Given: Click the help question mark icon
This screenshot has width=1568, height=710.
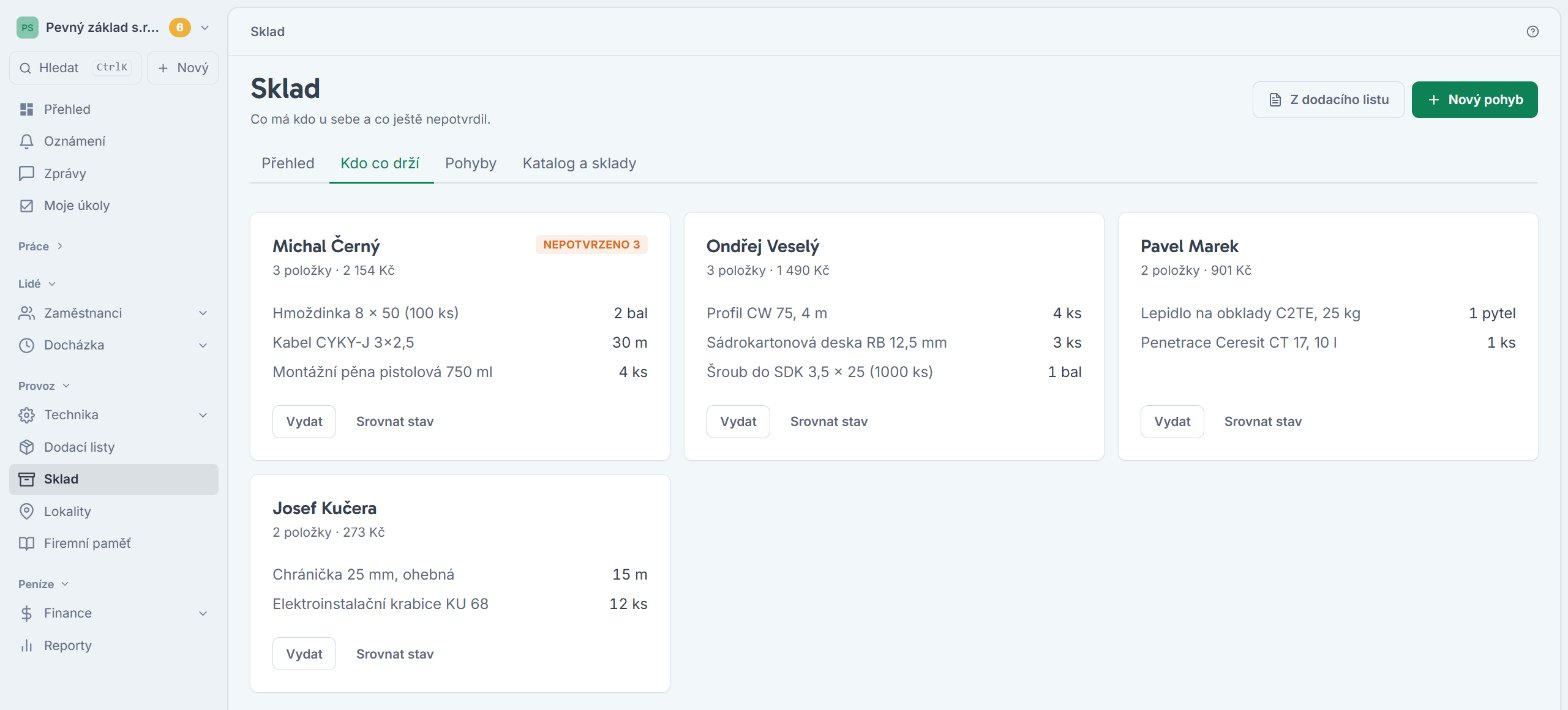Looking at the screenshot, I should pyautogui.click(x=1533, y=32).
